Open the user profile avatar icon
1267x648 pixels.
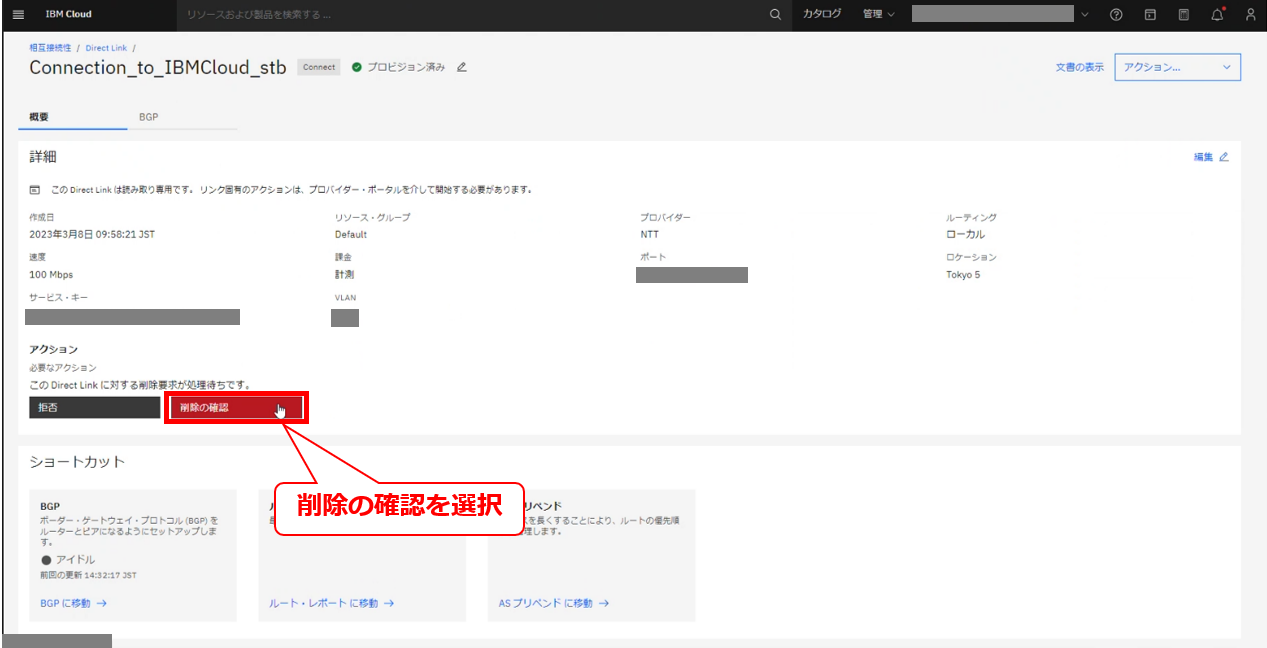point(1250,15)
